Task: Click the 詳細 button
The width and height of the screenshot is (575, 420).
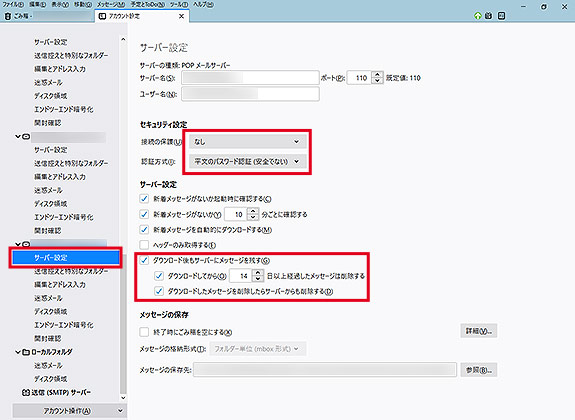Action: (x=479, y=331)
